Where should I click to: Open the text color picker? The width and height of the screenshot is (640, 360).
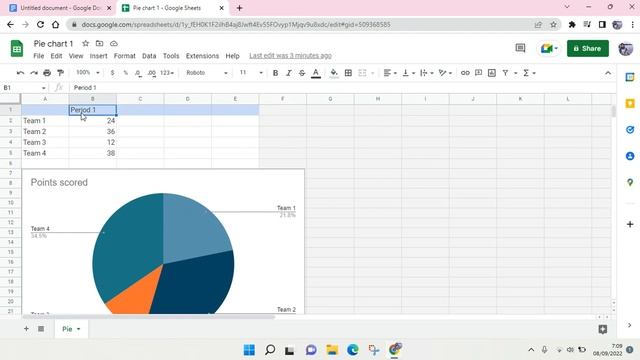[316, 73]
